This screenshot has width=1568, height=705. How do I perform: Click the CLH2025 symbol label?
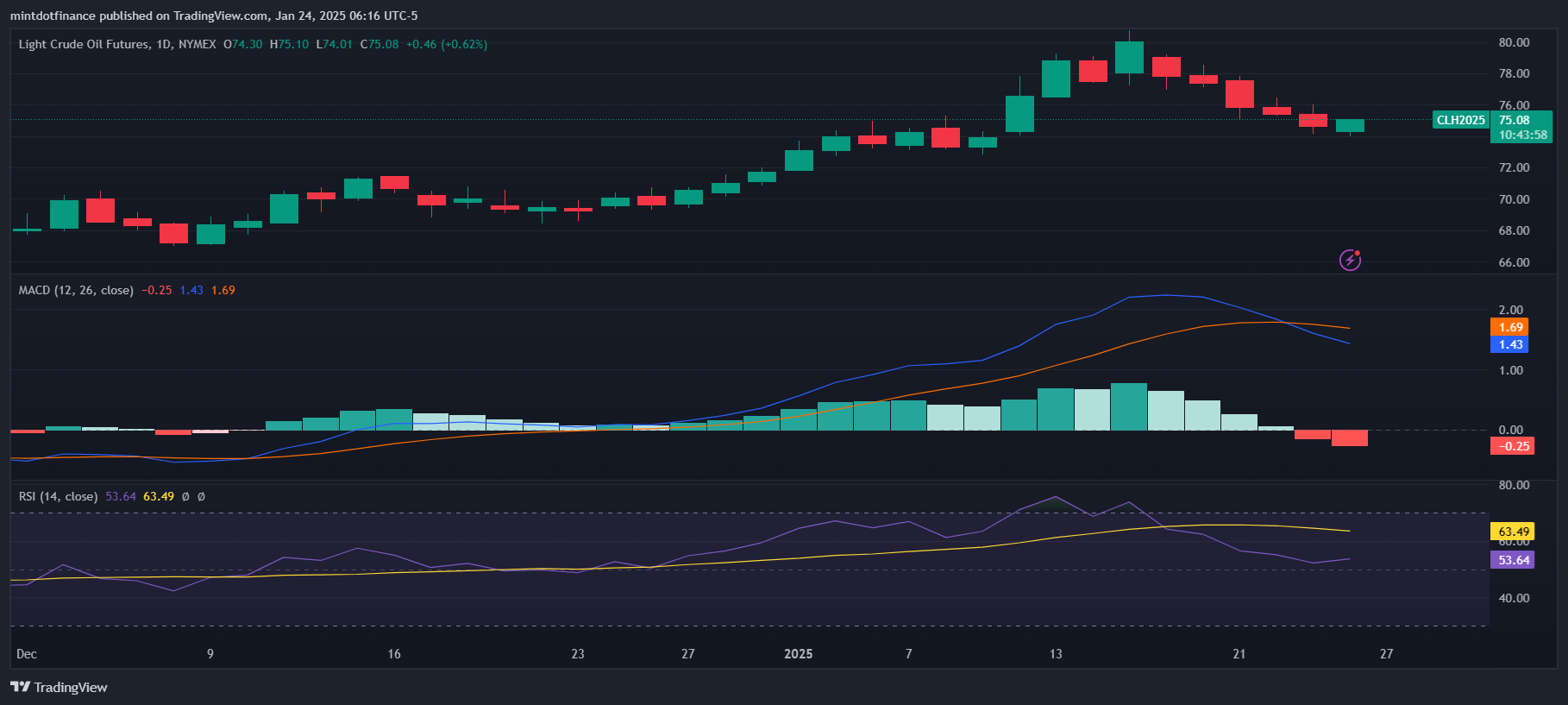[x=1460, y=120]
